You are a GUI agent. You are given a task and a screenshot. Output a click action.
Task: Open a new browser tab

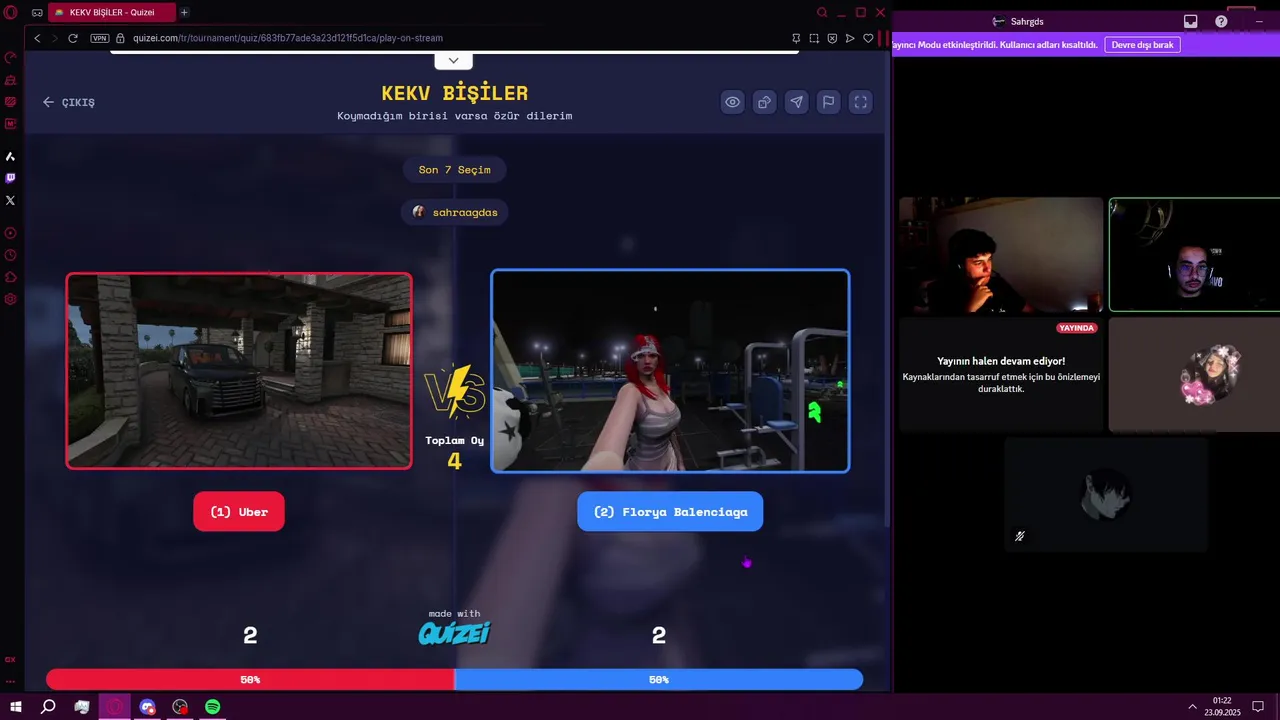(x=184, y=12)
